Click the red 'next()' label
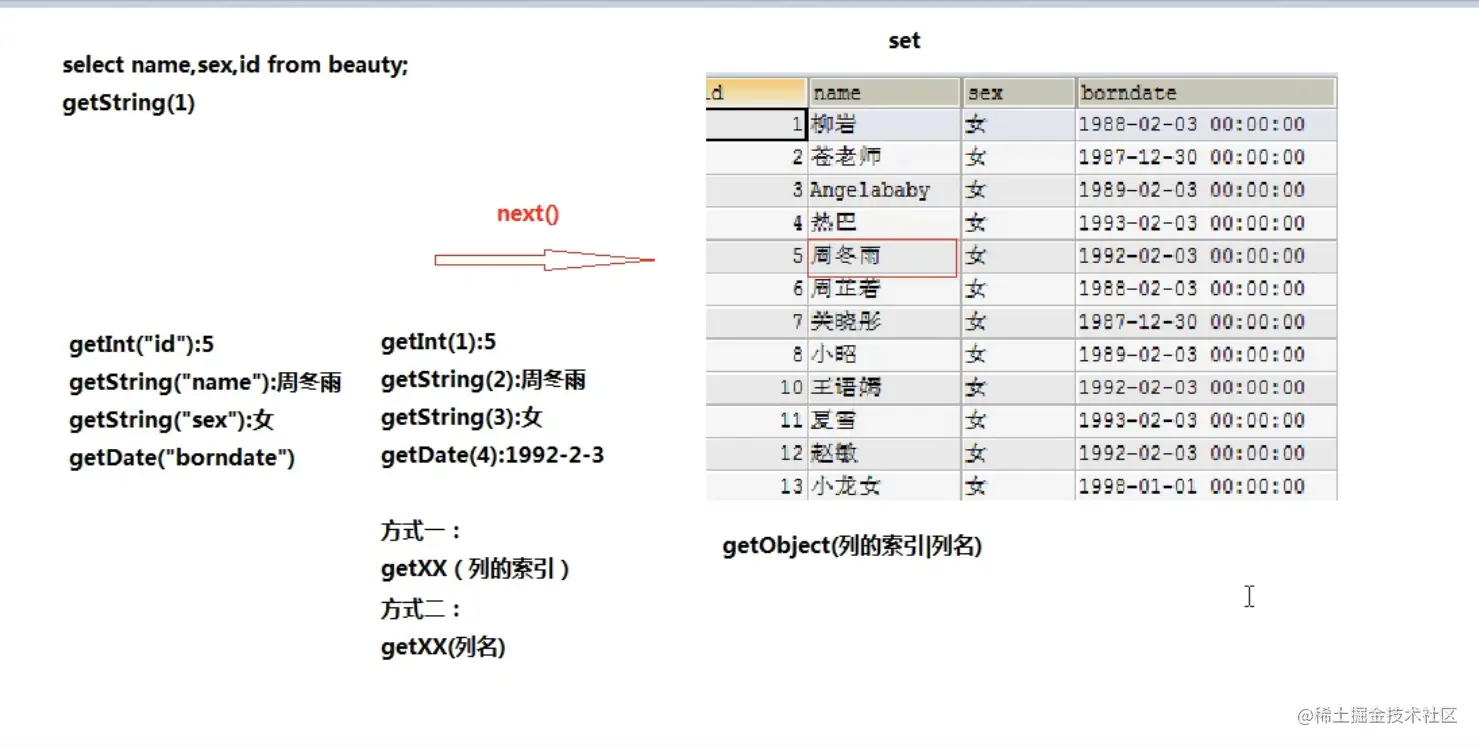The width and height of the screenshot is (1479, 747). pyautogui.click(x=528, y=213)
